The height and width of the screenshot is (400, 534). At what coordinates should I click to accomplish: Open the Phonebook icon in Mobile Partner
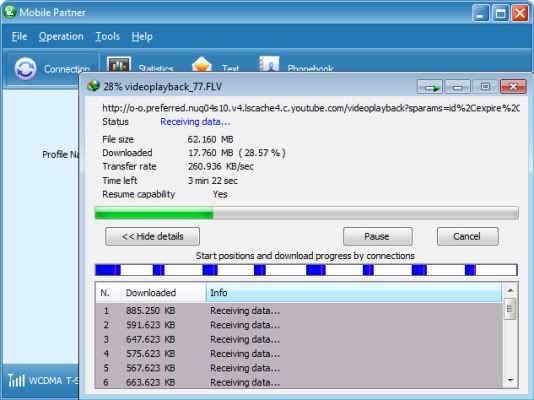(269, 64)
